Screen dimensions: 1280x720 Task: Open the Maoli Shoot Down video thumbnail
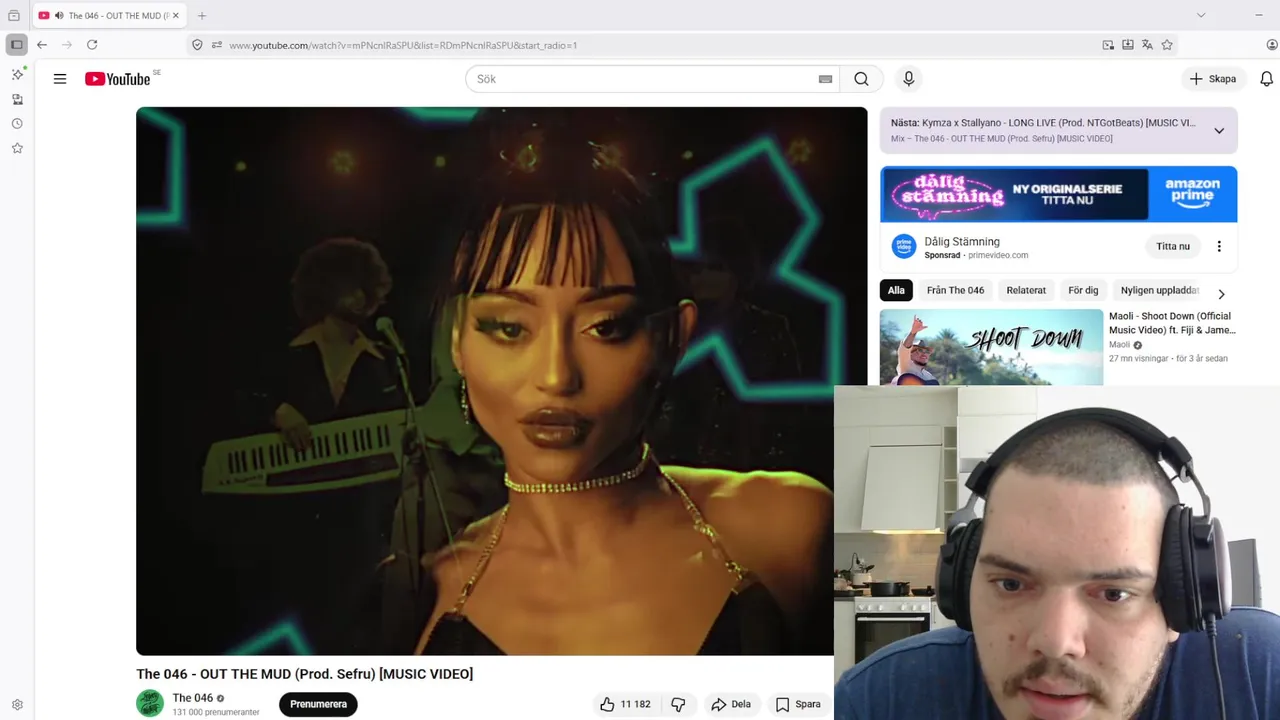click(991, 347)
